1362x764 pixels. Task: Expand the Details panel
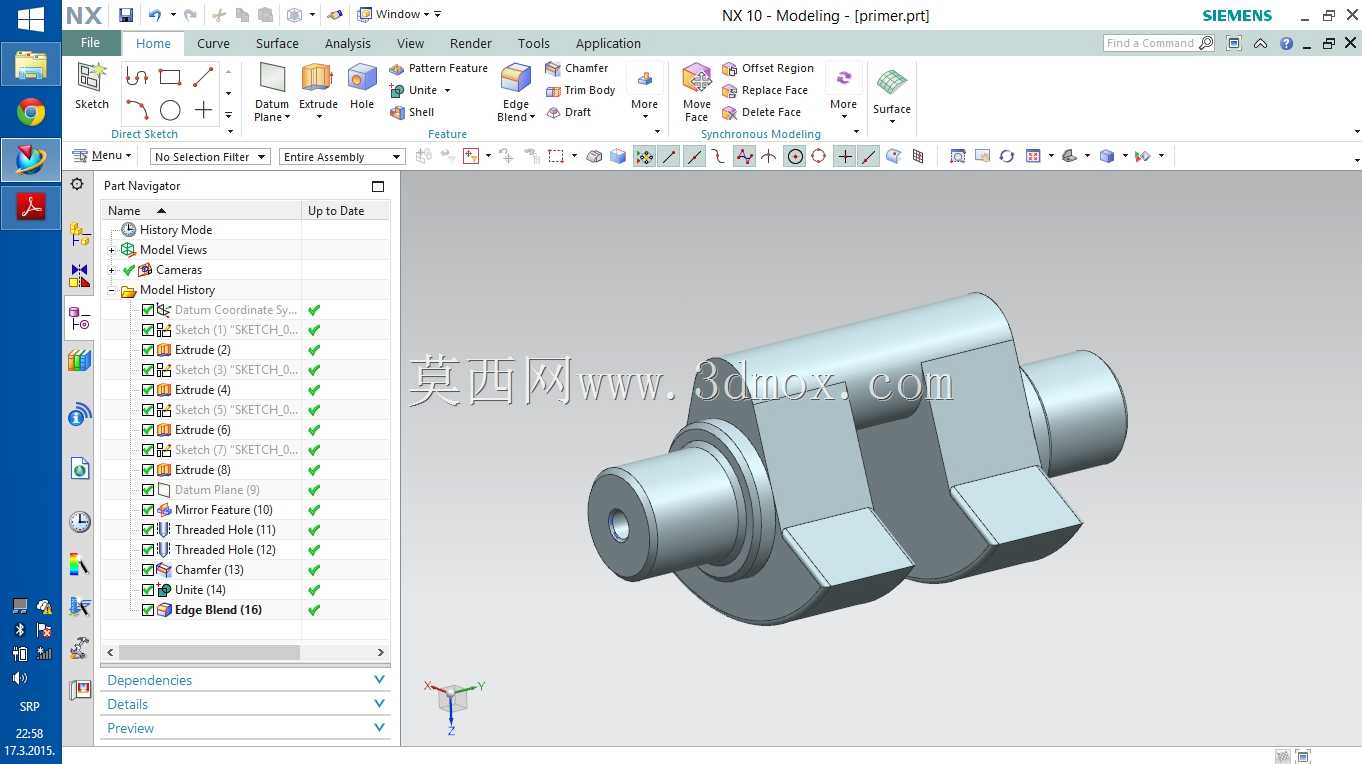tap(245, 704)
